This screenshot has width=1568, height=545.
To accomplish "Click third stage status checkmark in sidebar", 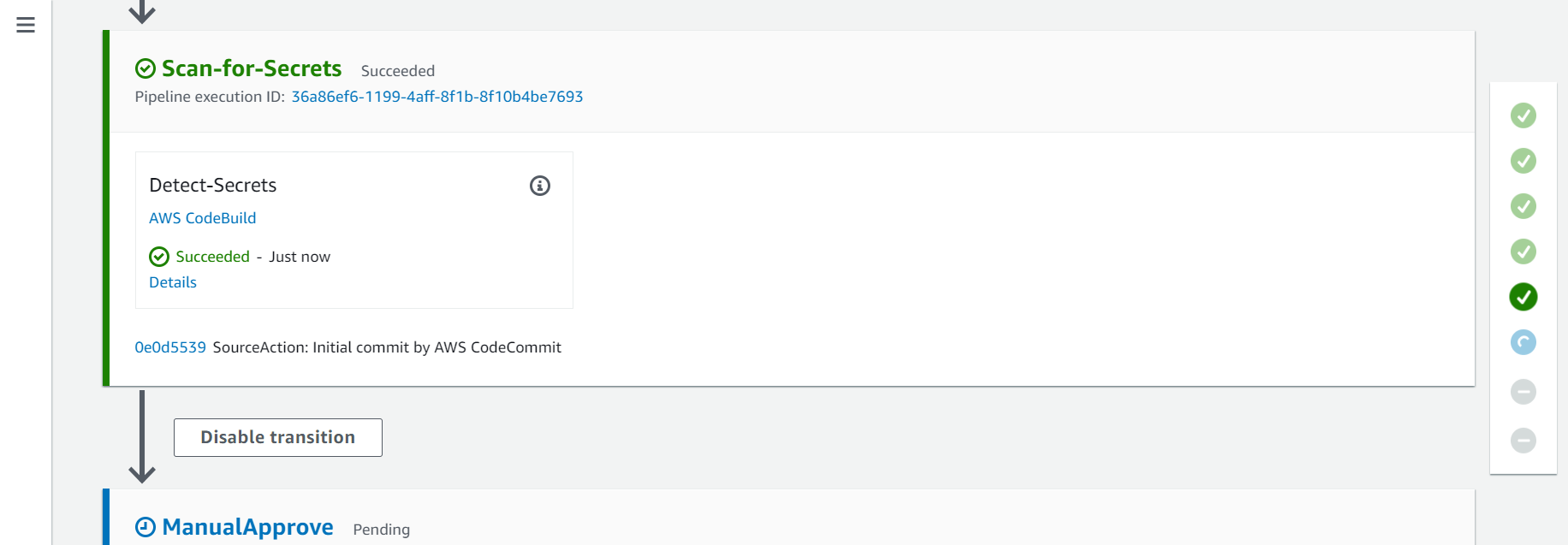I will (x=1523, y=206).
